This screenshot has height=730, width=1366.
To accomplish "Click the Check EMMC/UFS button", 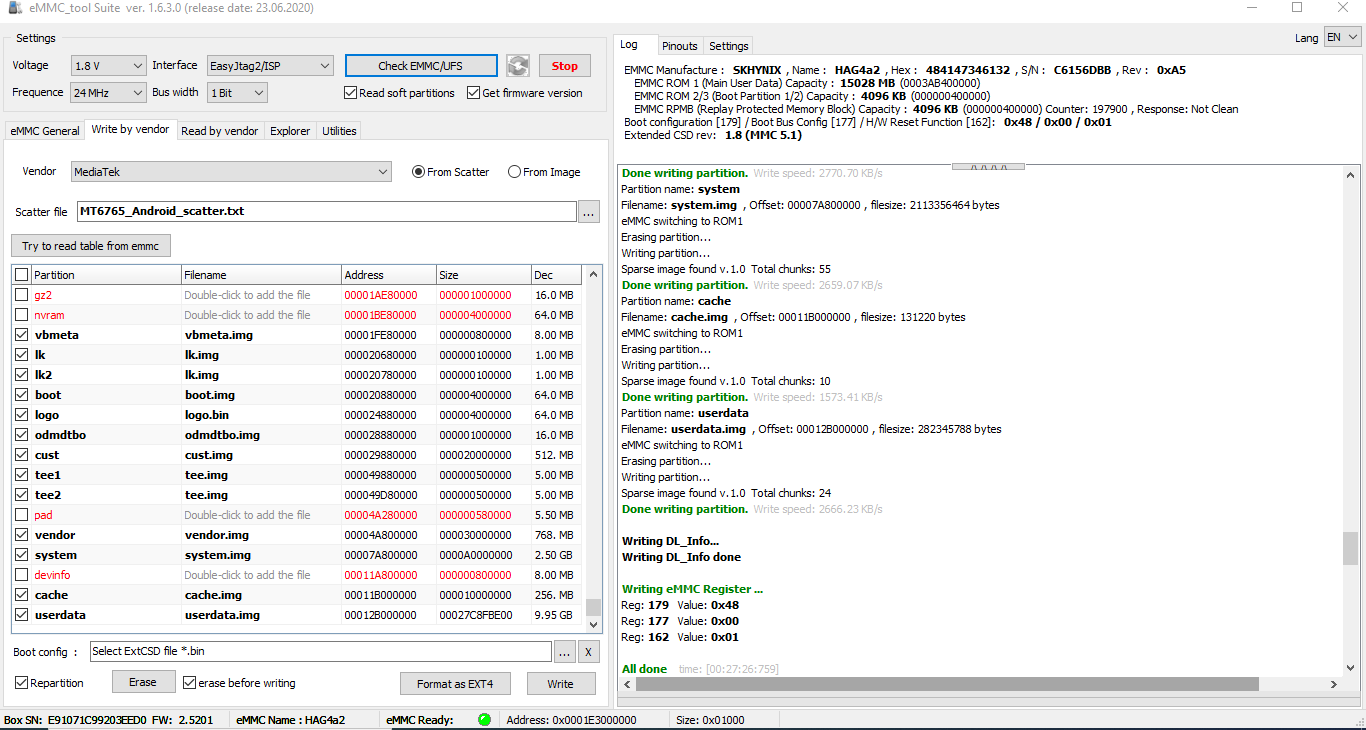I will click(x=421, y=66).
